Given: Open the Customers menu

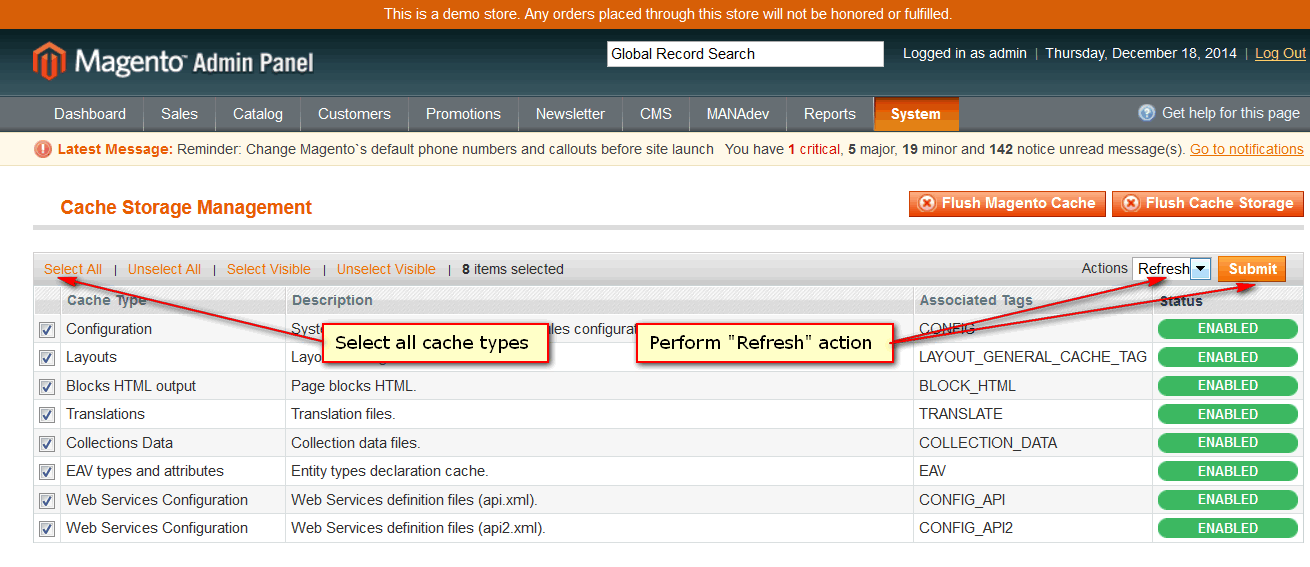Looking at the screenshot, I should tap(354, 114).
